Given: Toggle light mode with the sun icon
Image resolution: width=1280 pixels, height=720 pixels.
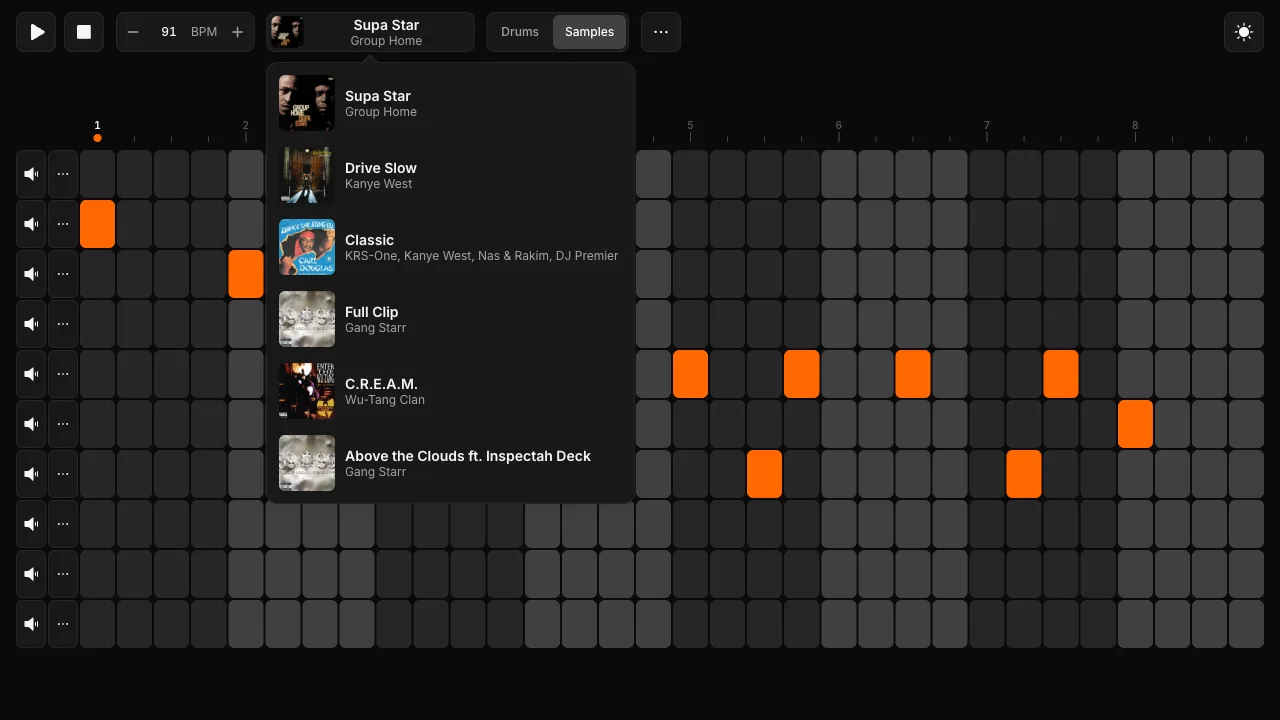Looking at the screenshot, I should click(x=1244, y=32).
